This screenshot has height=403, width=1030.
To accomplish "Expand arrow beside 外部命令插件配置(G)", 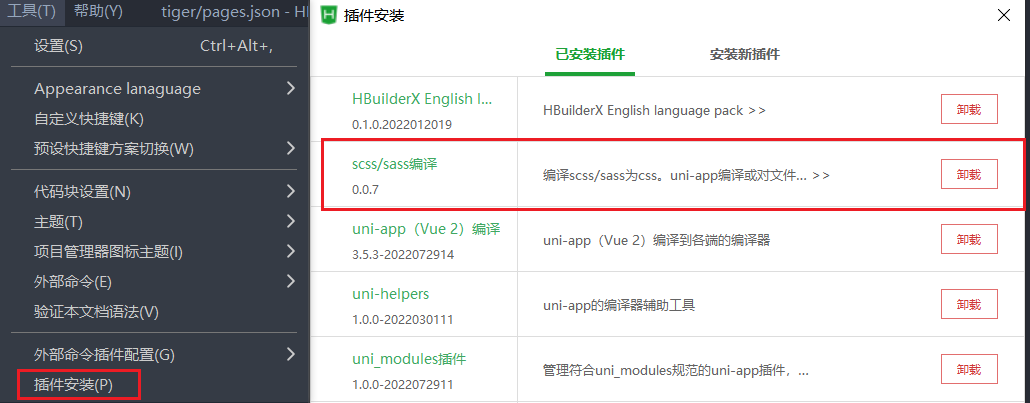I will [x=291, y=354].
